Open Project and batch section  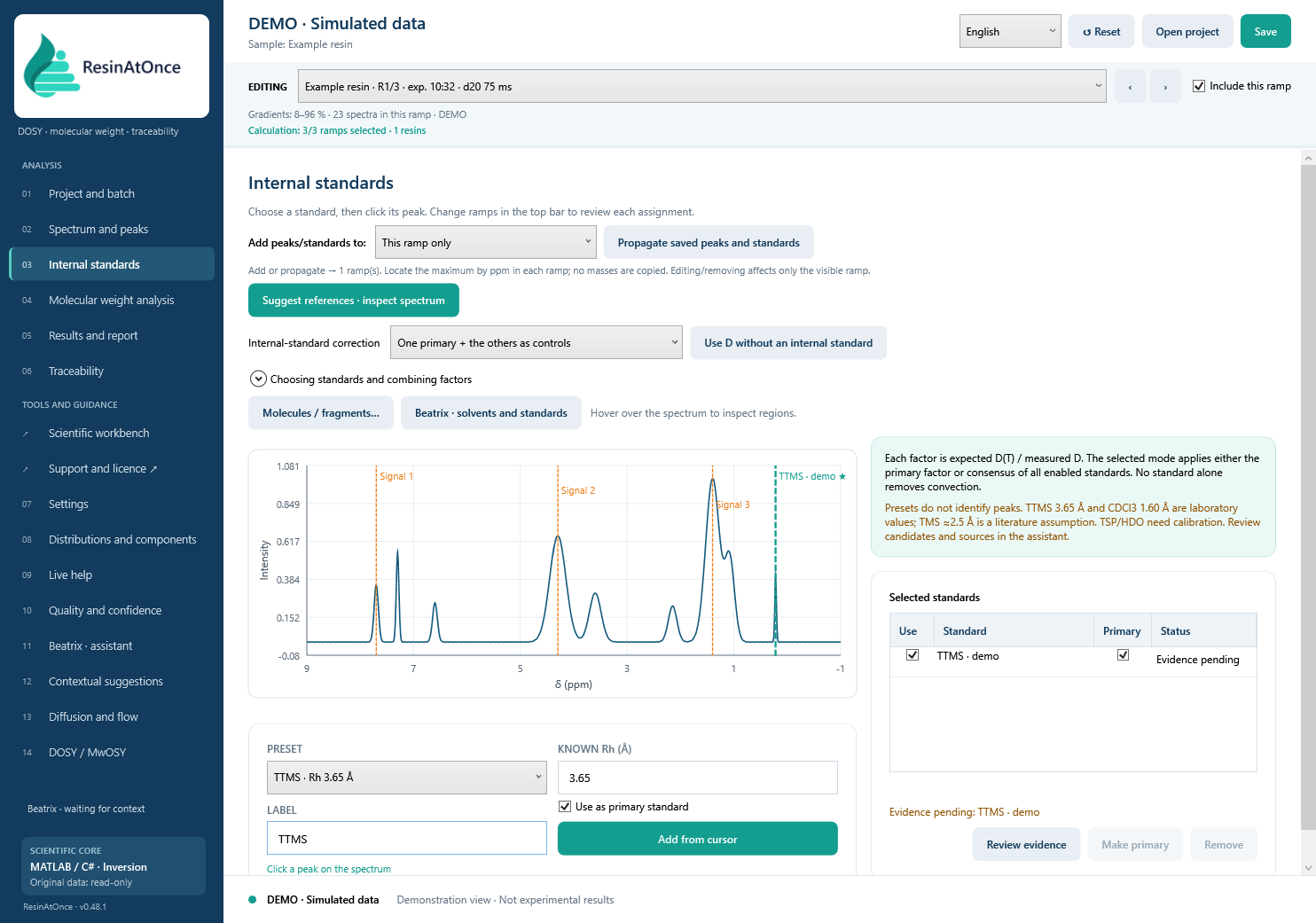pyautogui.click(x=112, y=193)
